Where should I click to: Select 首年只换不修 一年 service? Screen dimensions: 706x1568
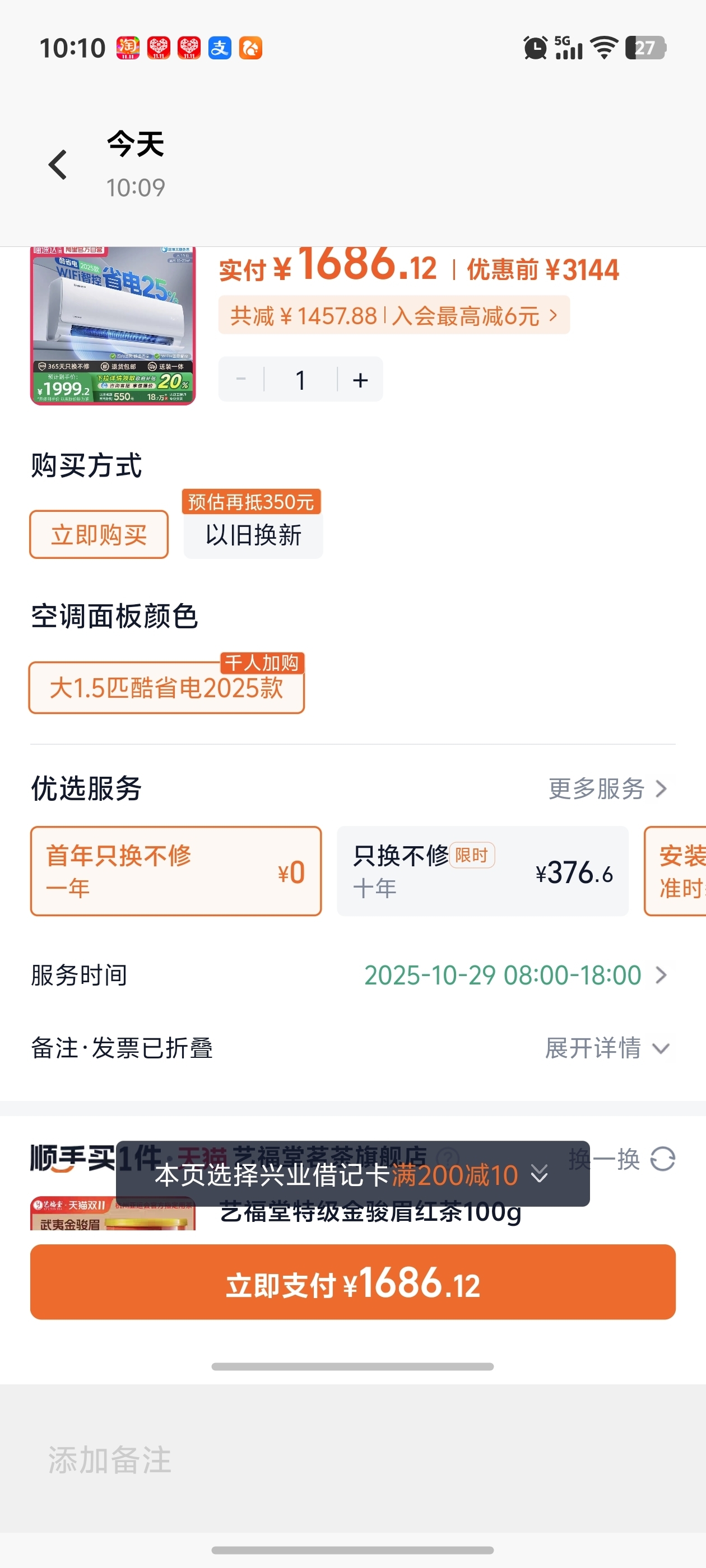pyautogui.click(x=176, y=871)
